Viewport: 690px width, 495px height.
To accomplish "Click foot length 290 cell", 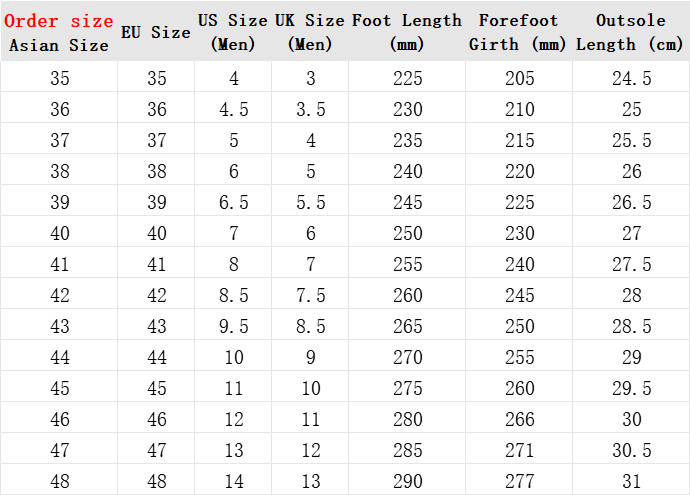I will coord(408,481).
